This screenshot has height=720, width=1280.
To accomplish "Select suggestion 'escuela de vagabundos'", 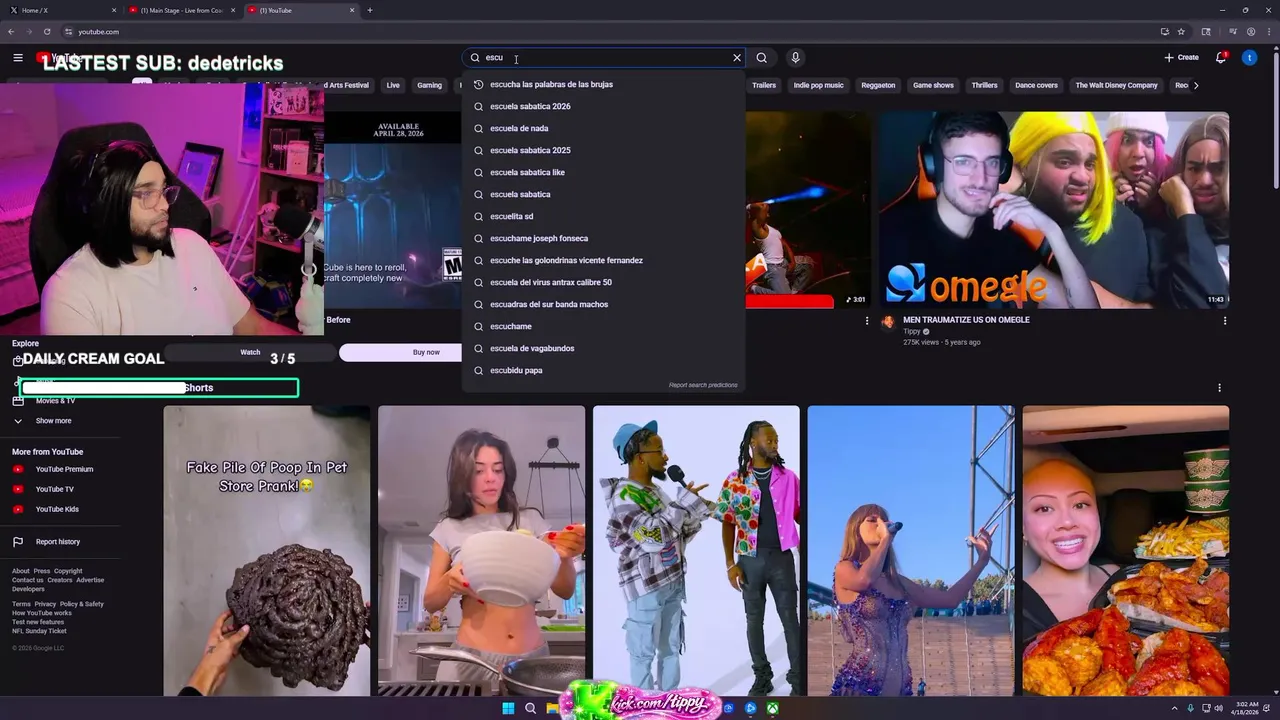I will click(x=604, y=348).
